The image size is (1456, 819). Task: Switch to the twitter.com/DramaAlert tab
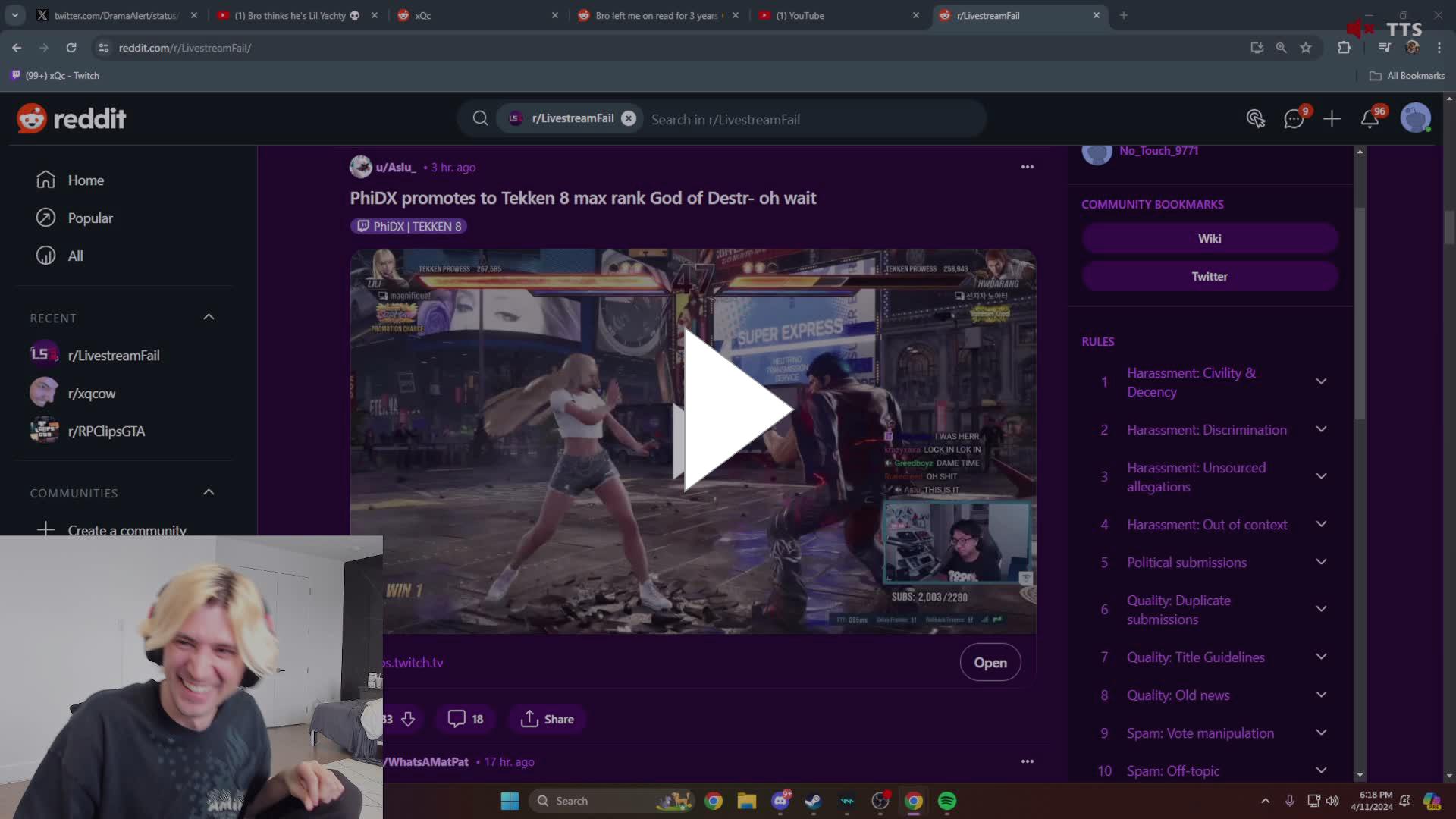(115, 15)
